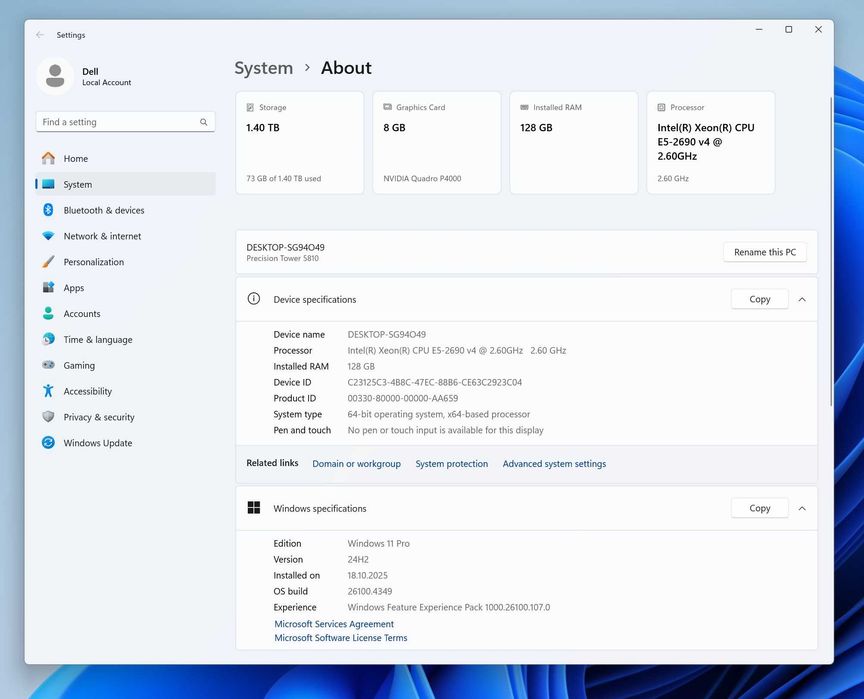The image size is (864, 699).
Task: Open System protection link
Action: 451,464
